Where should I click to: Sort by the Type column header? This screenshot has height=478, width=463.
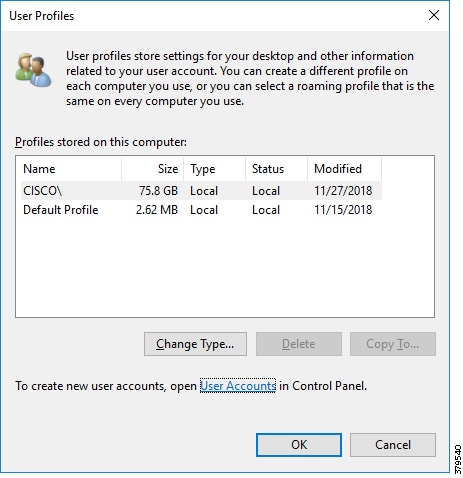(x=215, y=169)
